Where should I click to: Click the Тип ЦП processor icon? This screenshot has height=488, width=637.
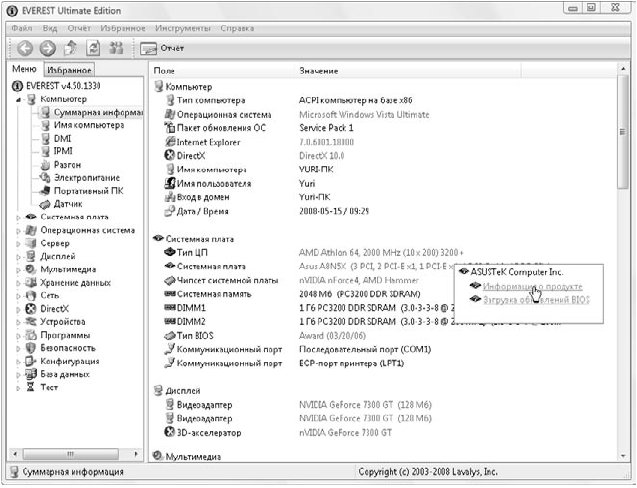pyautogui.click(x=169, y=252)
